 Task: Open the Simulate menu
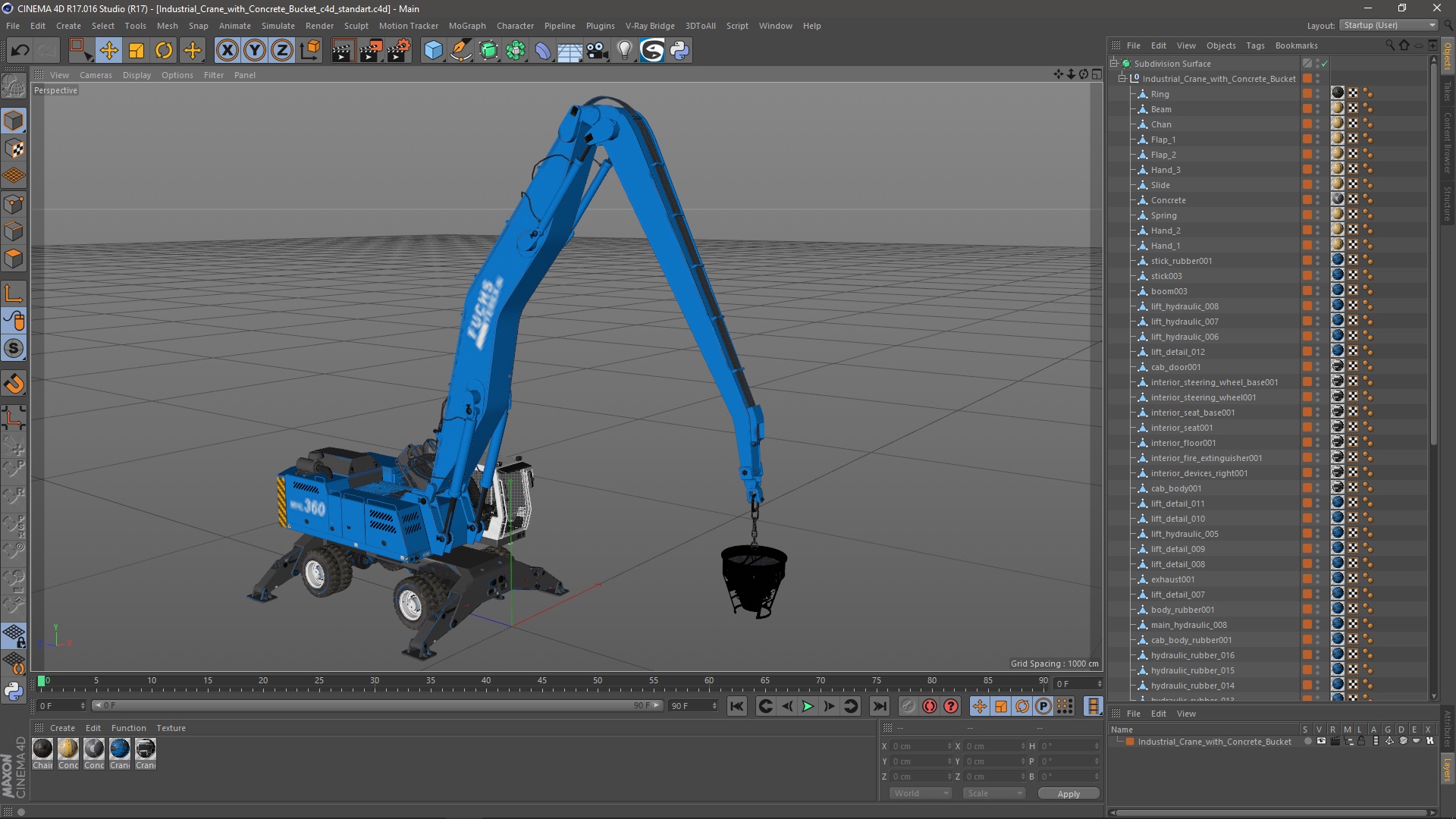278,26
